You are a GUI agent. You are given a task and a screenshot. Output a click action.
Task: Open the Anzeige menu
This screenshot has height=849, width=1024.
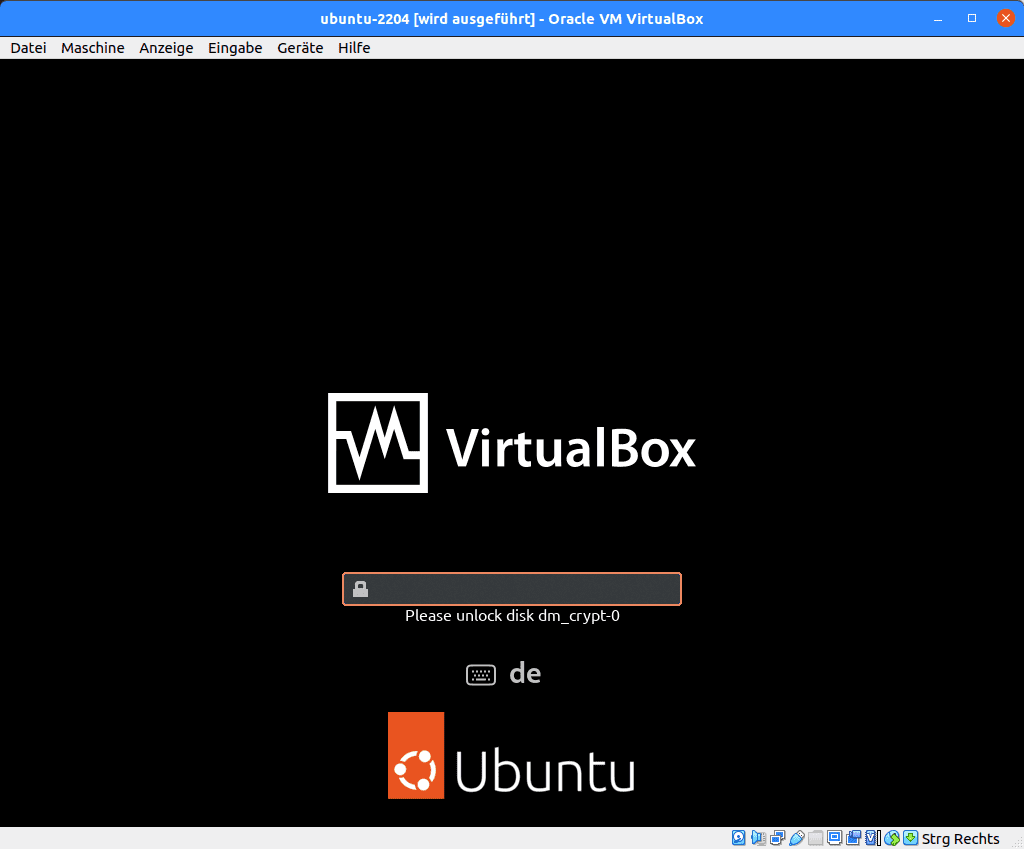166,48
